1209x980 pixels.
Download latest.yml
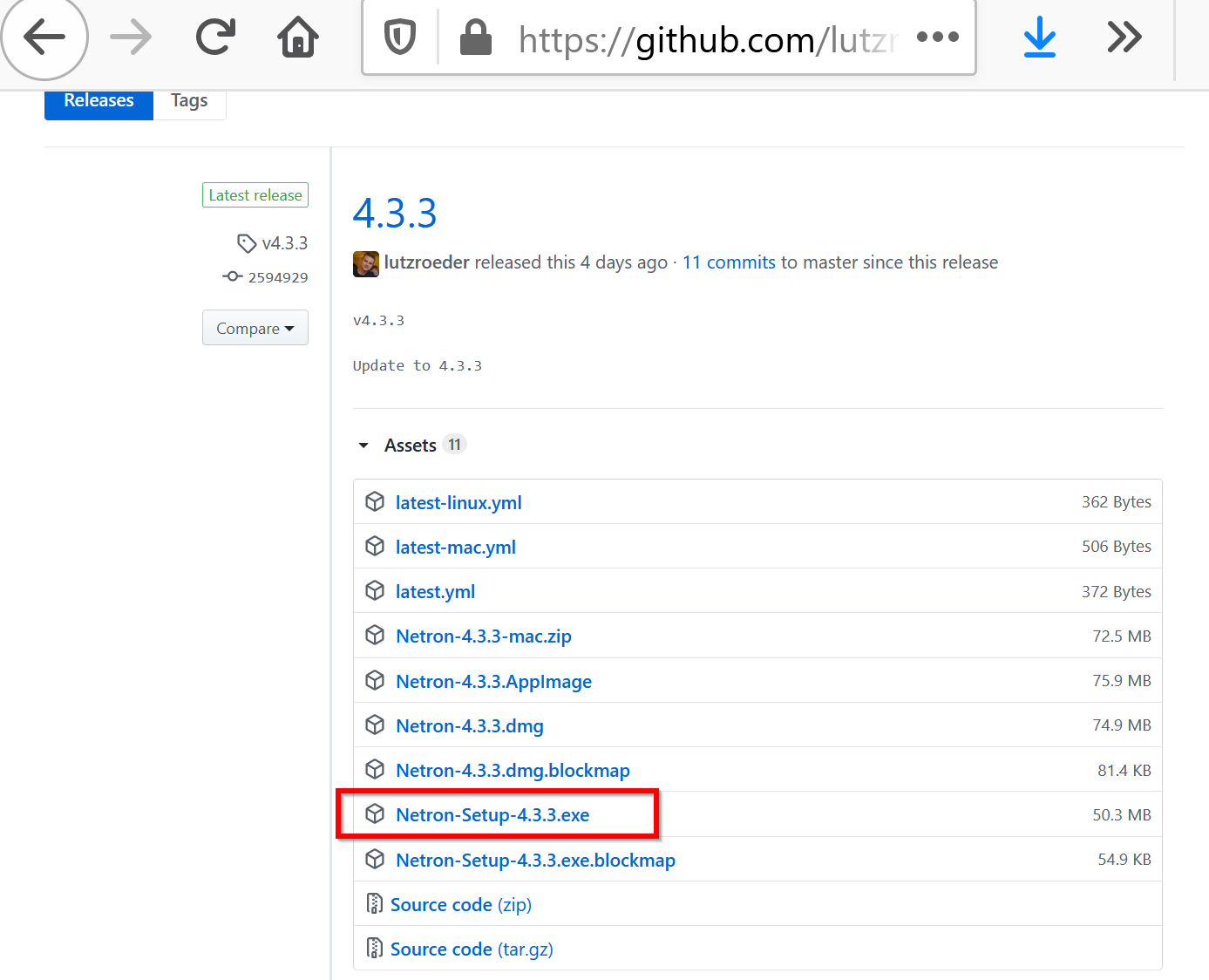tap(435, 592)
